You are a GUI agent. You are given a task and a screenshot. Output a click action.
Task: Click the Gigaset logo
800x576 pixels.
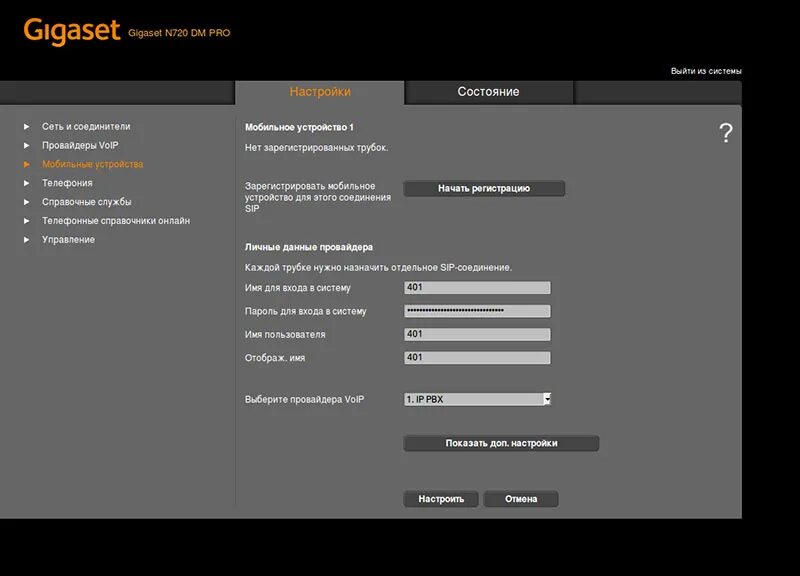click(x=71, y=32)
